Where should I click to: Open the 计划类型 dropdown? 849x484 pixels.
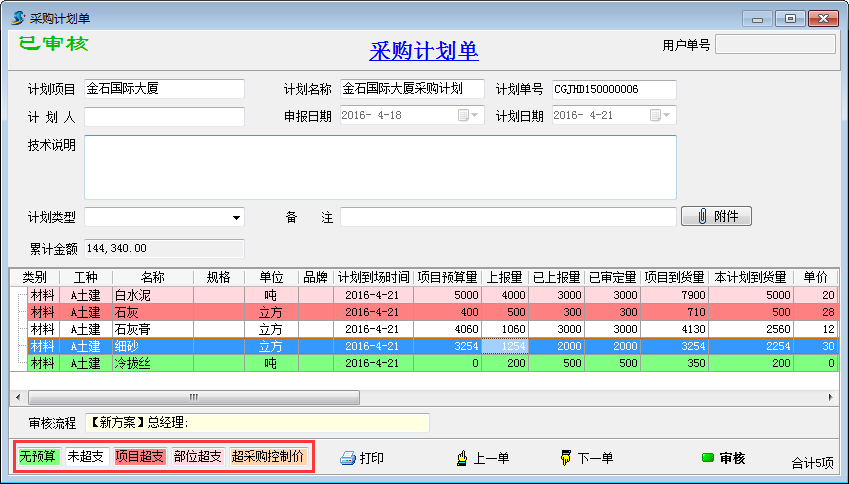click(237, 217)
